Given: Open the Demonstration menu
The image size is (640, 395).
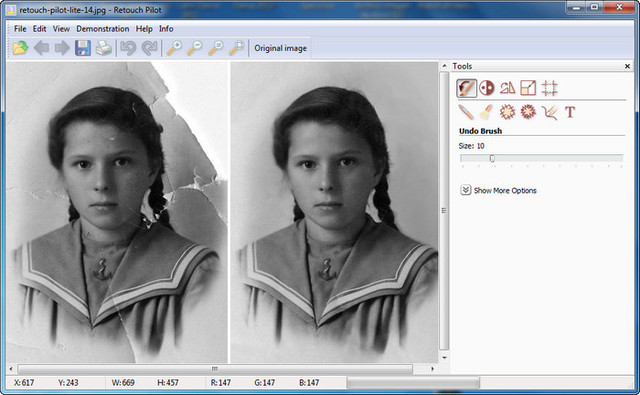Looking at the screenshot, I should (x=102, y=29).
